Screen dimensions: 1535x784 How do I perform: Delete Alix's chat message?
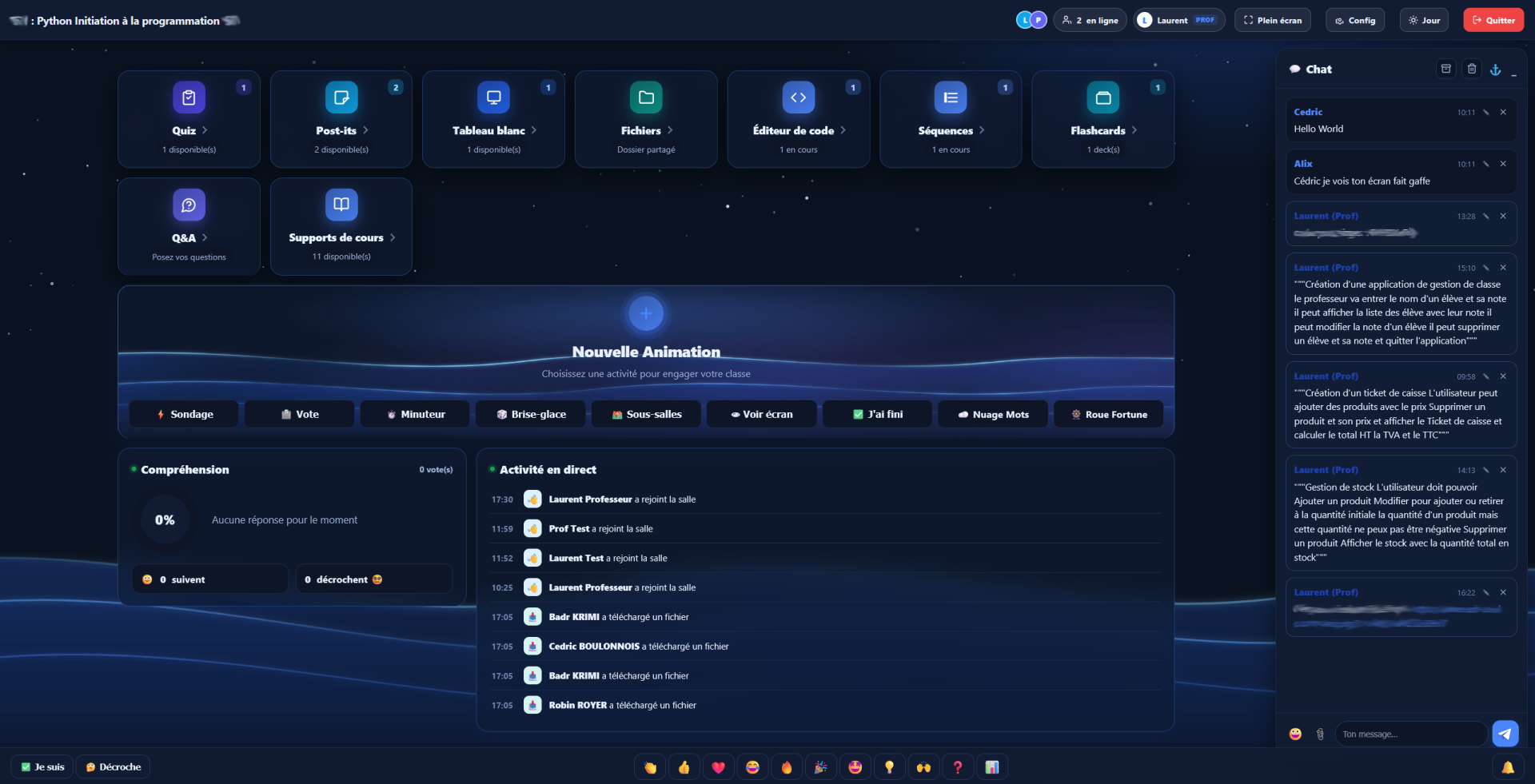point(1503,164)
